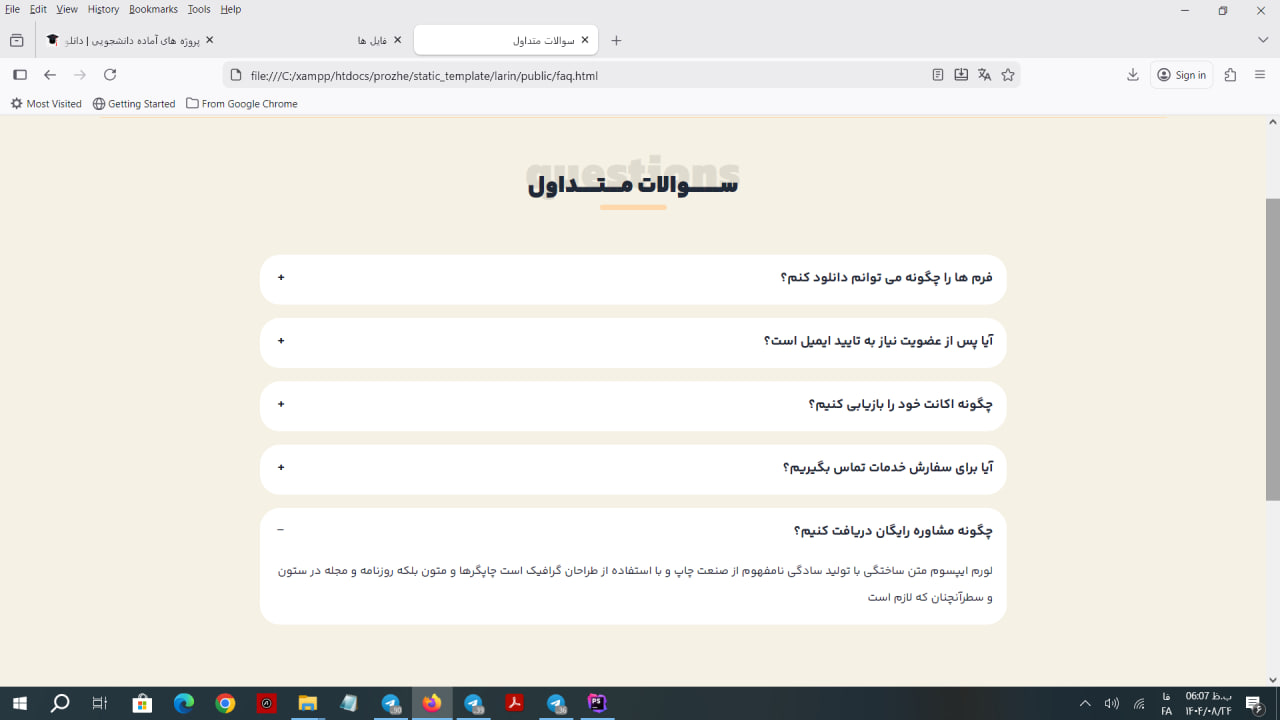Save the page using the save-to-device icon

(961, 74)
